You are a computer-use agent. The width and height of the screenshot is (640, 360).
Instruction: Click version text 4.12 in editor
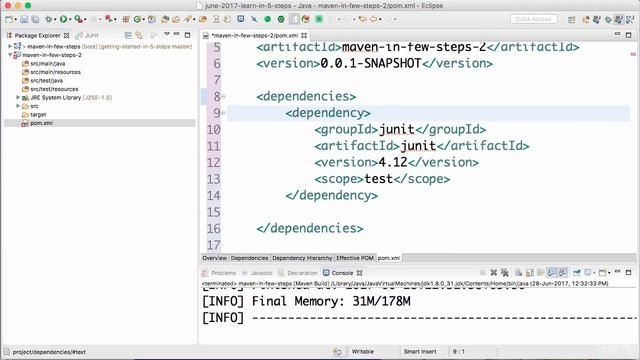(x=393, y=162)
